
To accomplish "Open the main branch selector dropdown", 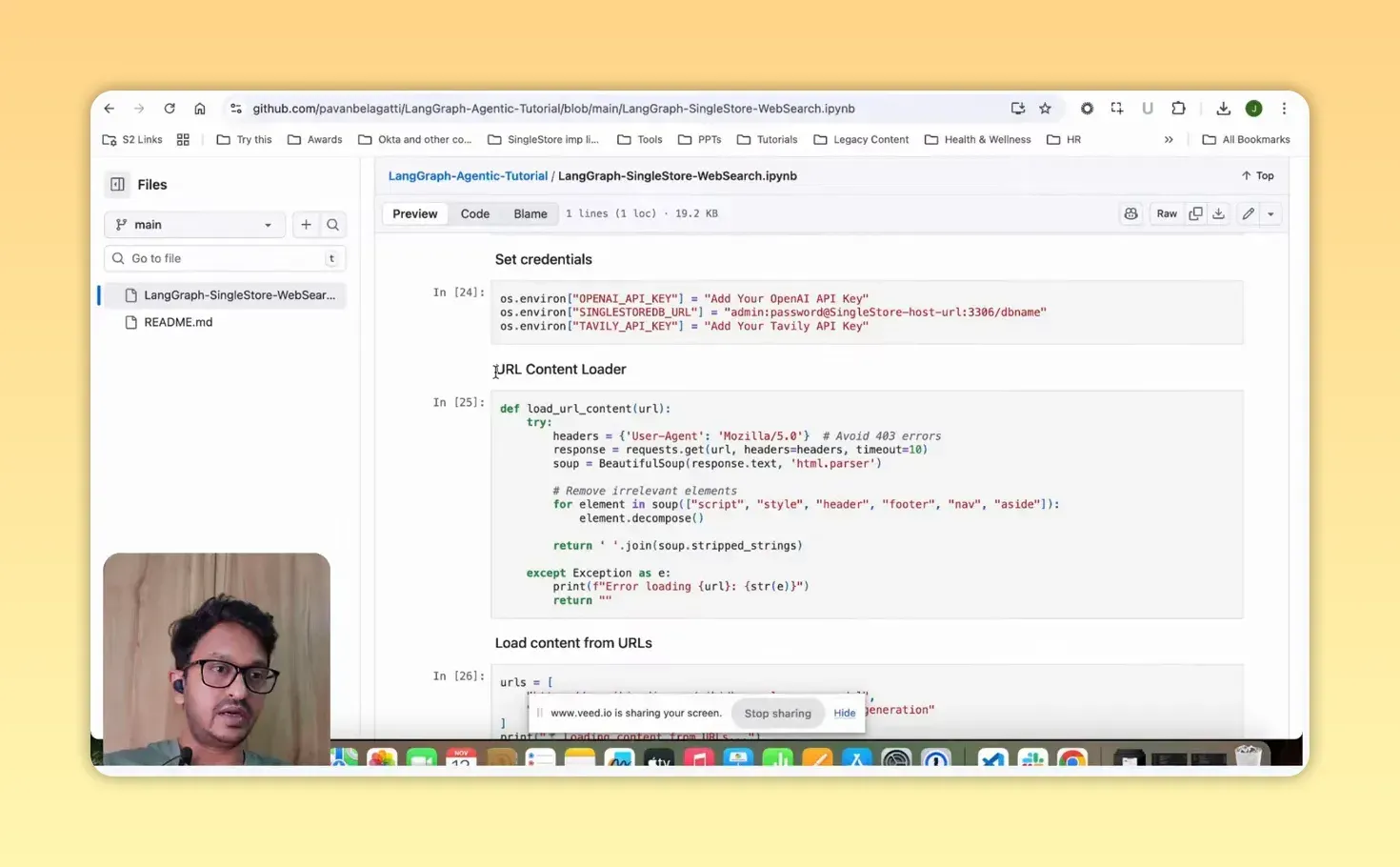I will (x=194, y=225).
